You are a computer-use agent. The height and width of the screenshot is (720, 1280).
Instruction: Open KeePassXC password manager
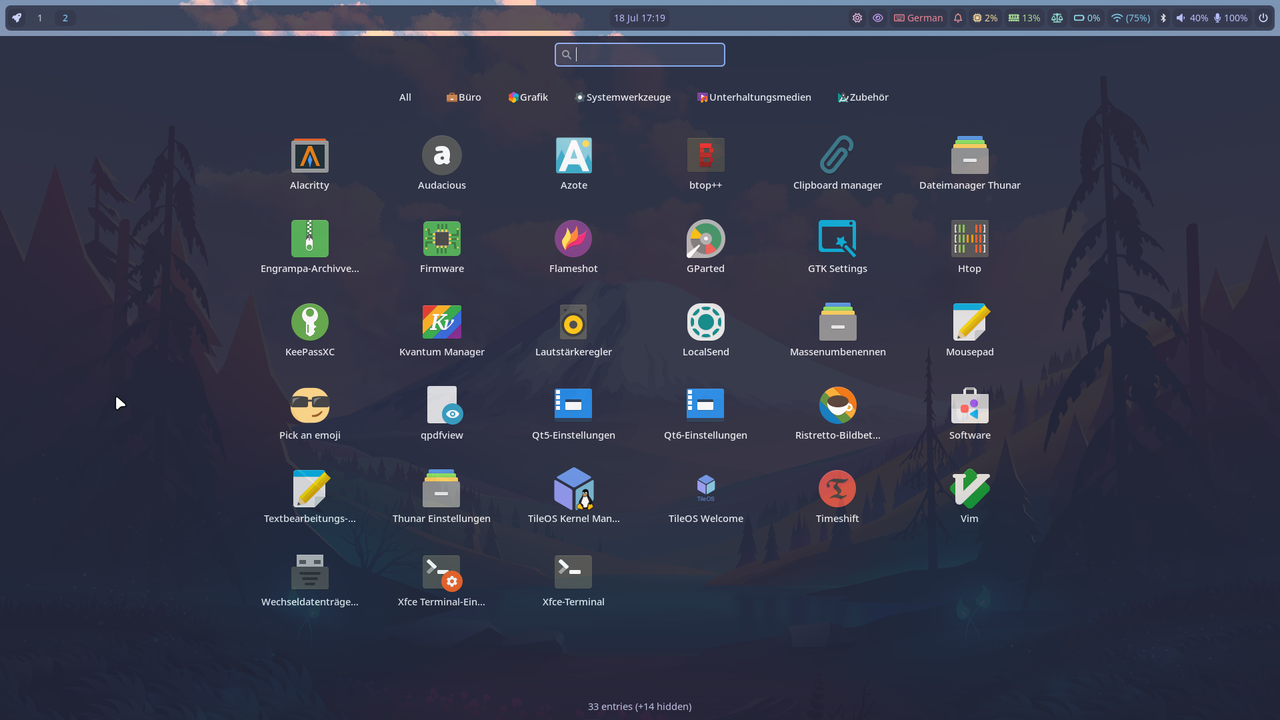tap(310, 330)
